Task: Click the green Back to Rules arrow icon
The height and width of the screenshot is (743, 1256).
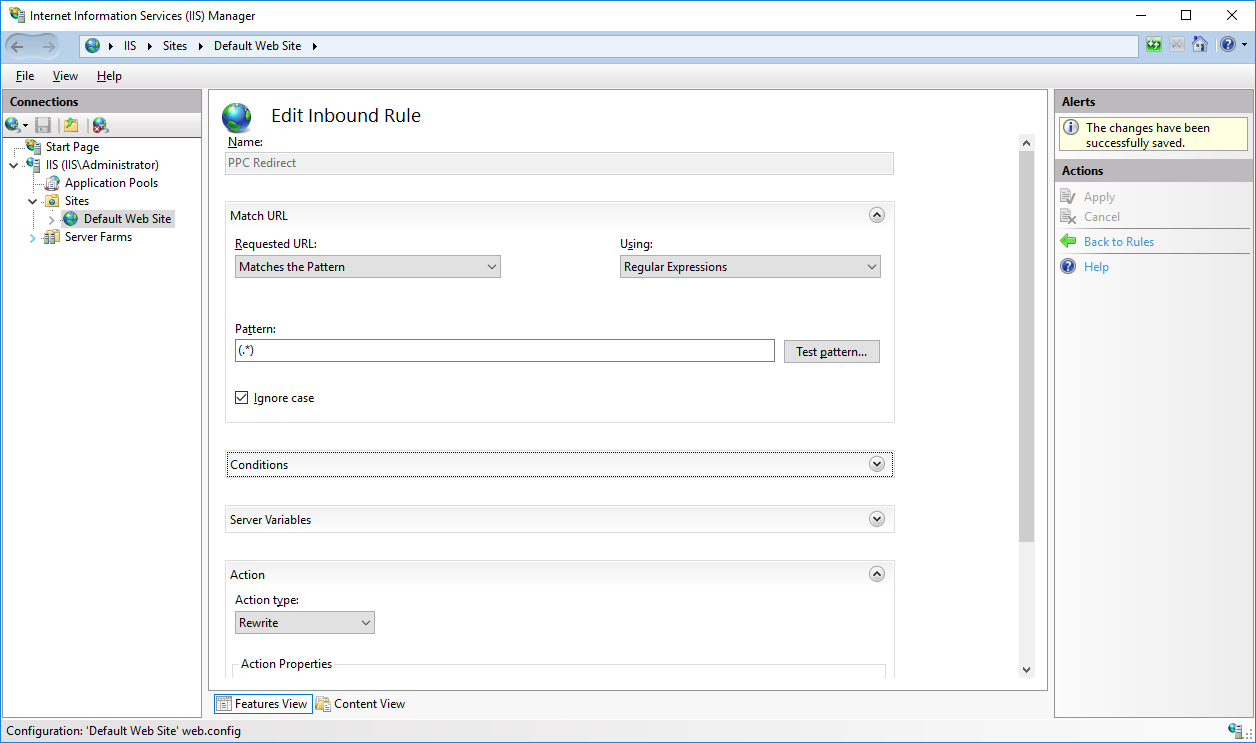Action: point(1068,242)
